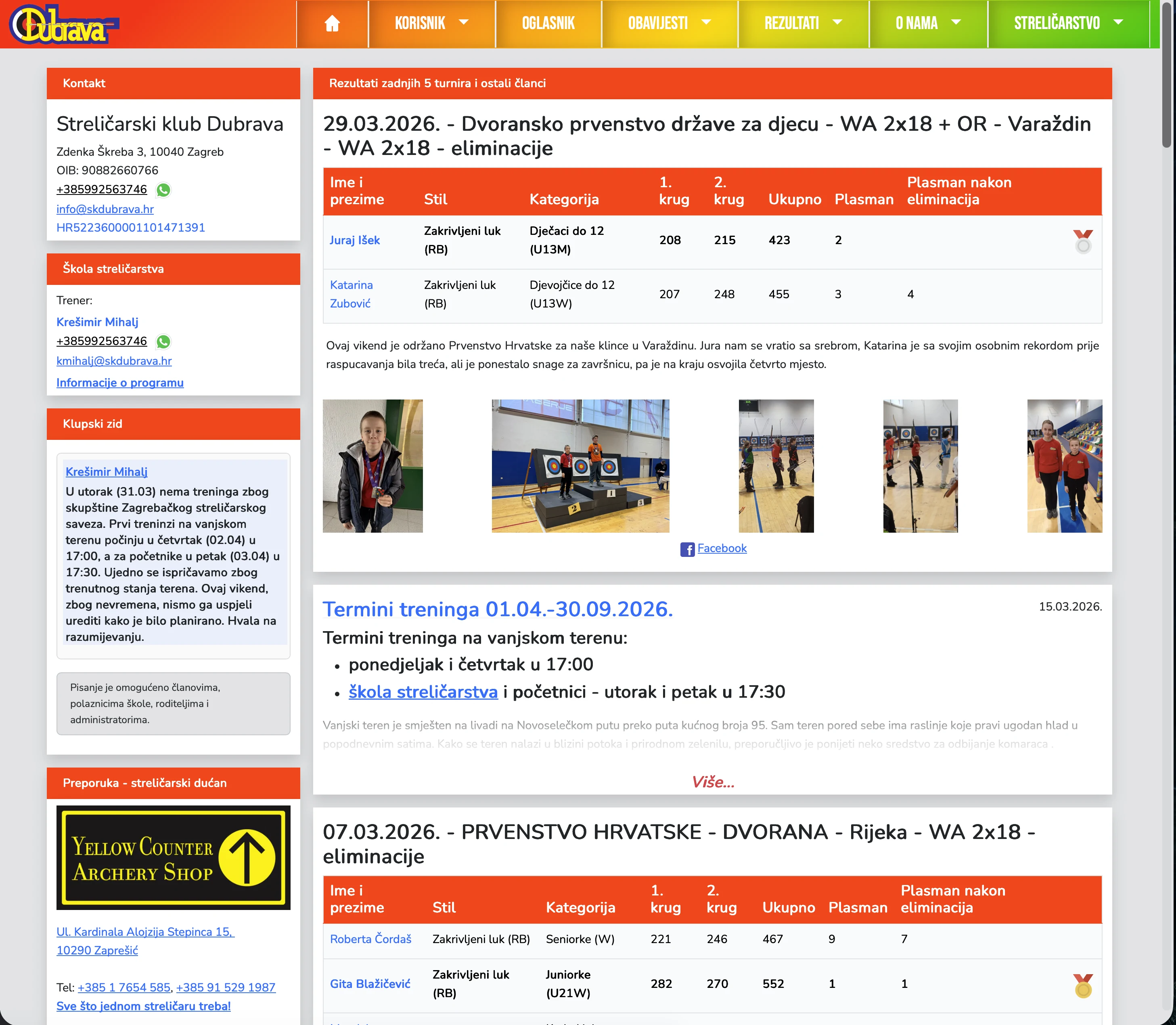The image size is (1176, 1025).
Task: Open Yellow Counter Archery Shop banner
Action: 173,857
